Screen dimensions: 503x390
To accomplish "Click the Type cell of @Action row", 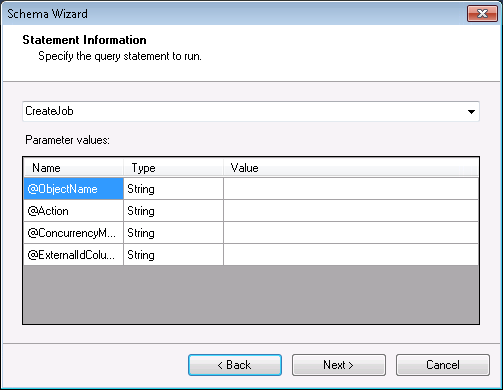I will coord(173,211).
